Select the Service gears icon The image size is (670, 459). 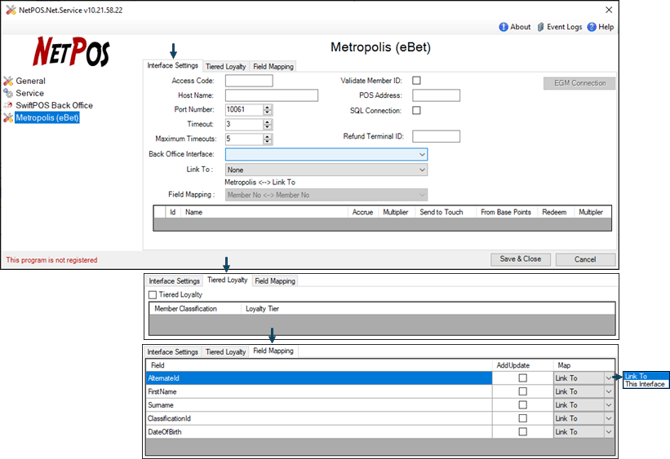point(8,93)
